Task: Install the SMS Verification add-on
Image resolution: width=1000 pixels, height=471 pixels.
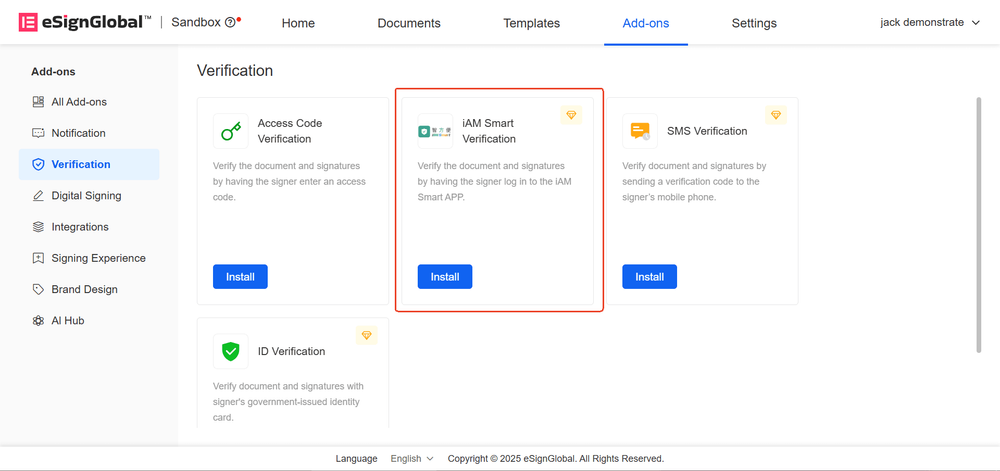Action: (x=649, y=277)
